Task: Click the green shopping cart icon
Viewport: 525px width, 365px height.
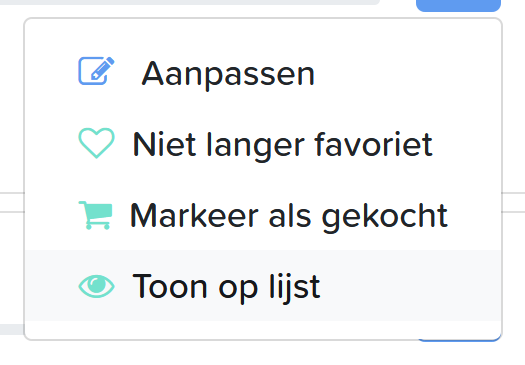Action: [x=95, y=215]
